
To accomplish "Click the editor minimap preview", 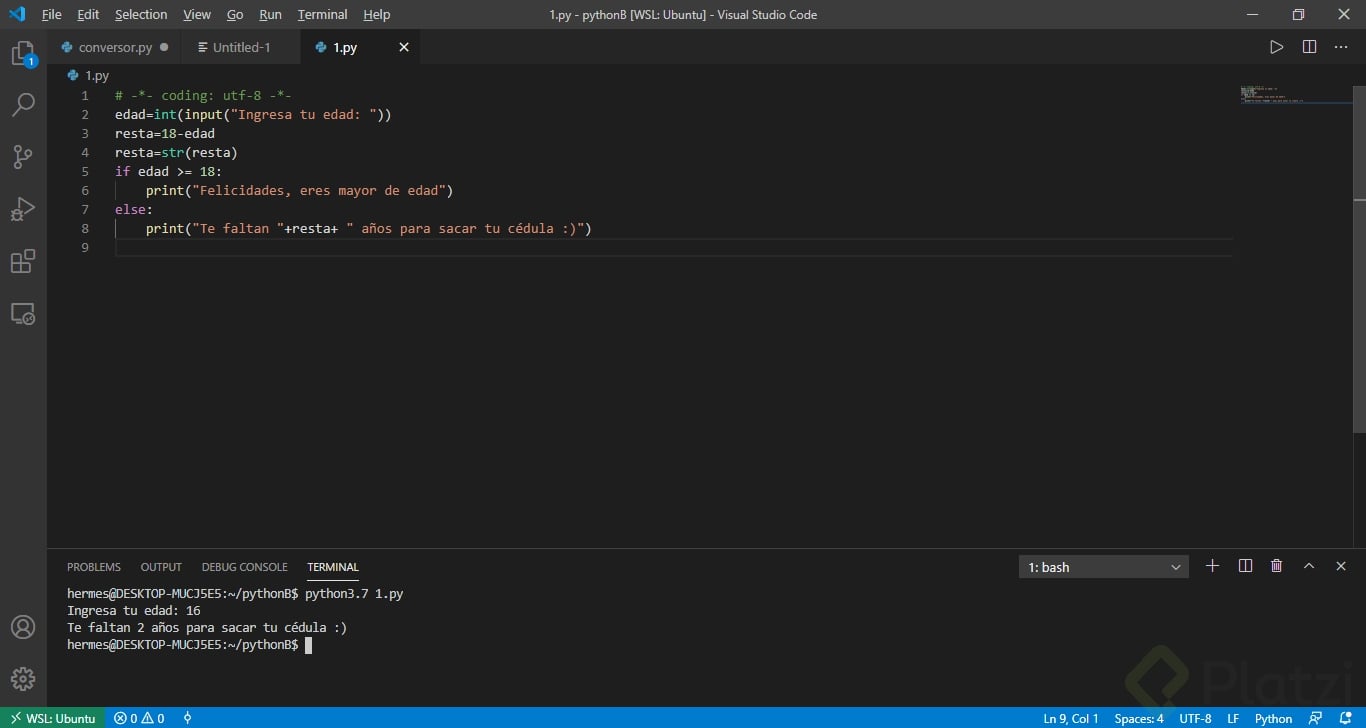I will click(x=1295, y=94).
